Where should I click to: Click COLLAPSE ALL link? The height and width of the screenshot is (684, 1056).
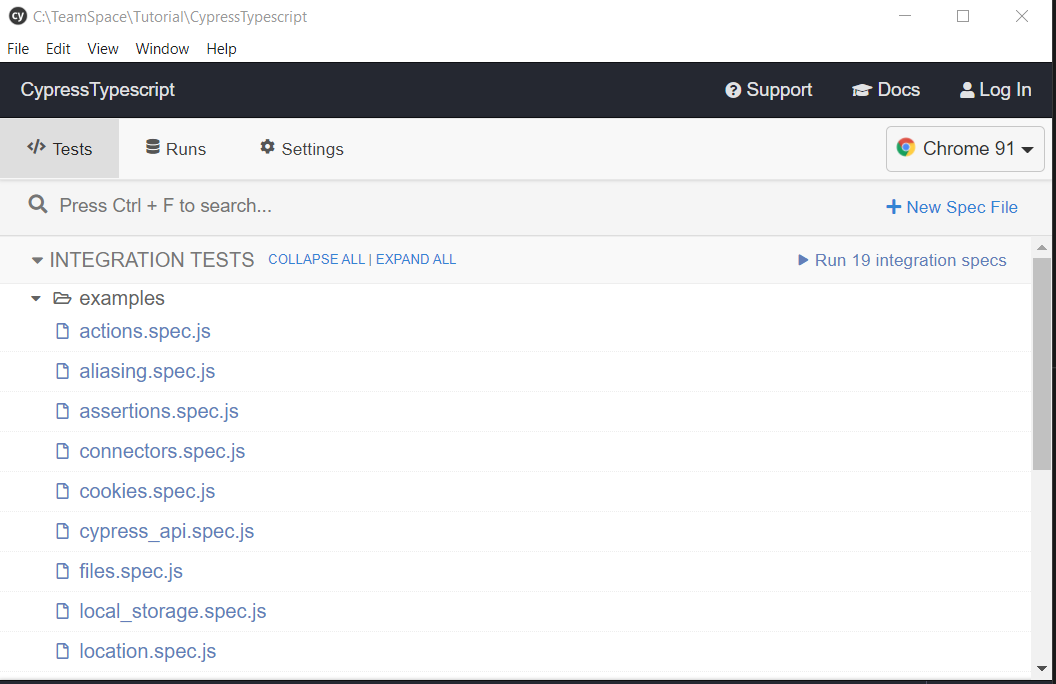click(x=317, y=259)
